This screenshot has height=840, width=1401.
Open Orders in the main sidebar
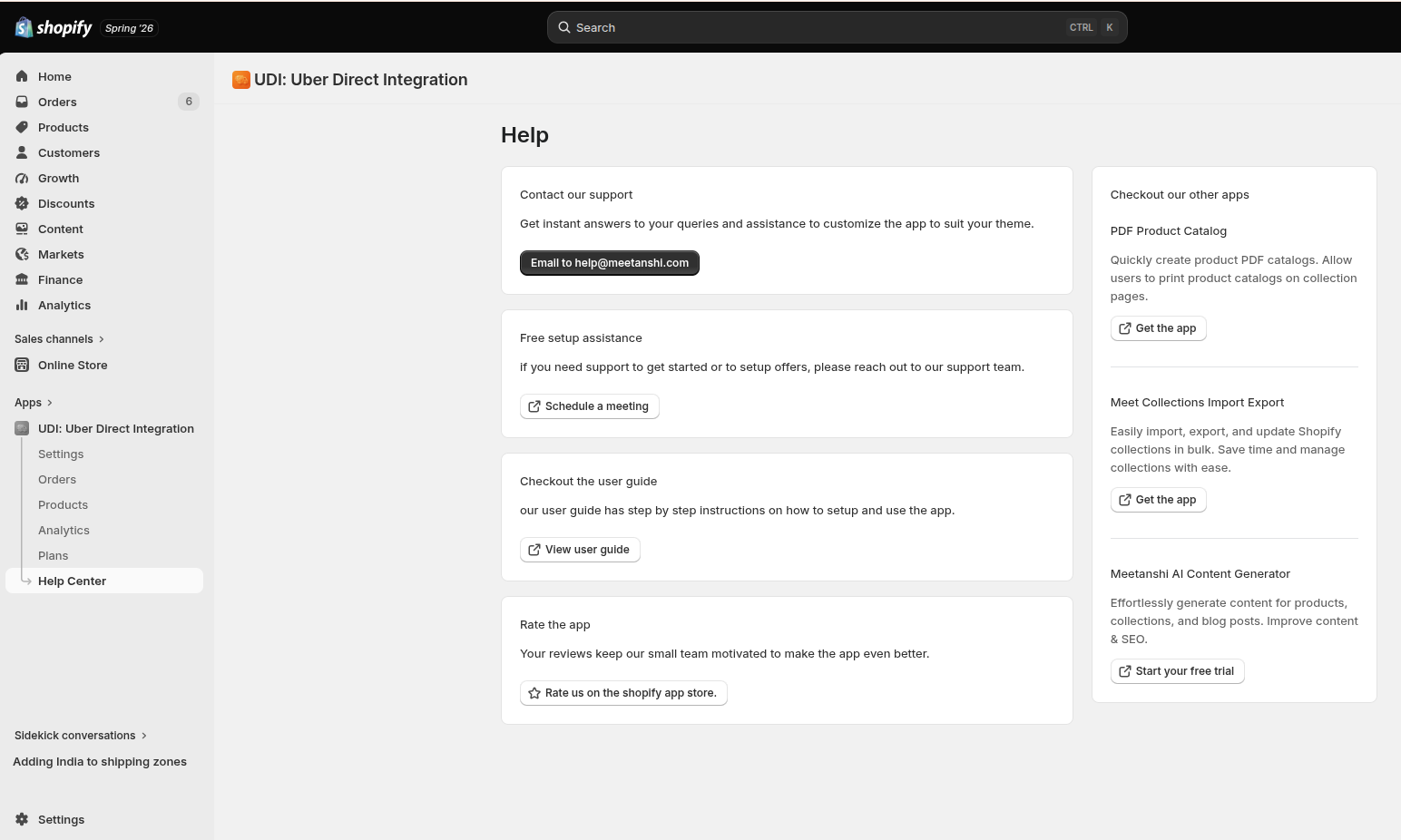point(104,102)
